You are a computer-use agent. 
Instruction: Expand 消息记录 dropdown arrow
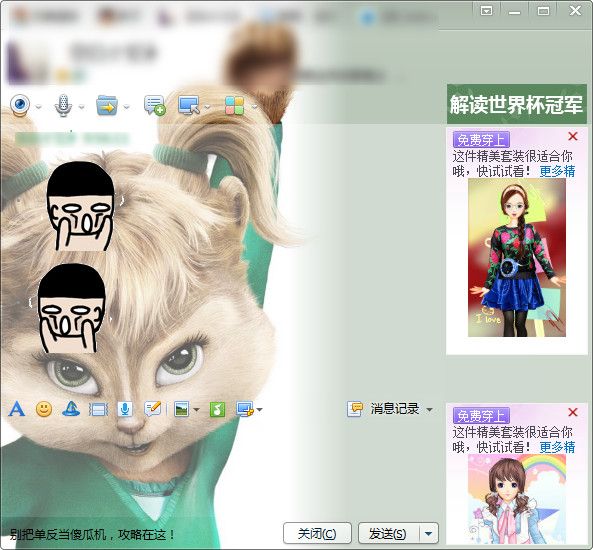tap(429, 410)
